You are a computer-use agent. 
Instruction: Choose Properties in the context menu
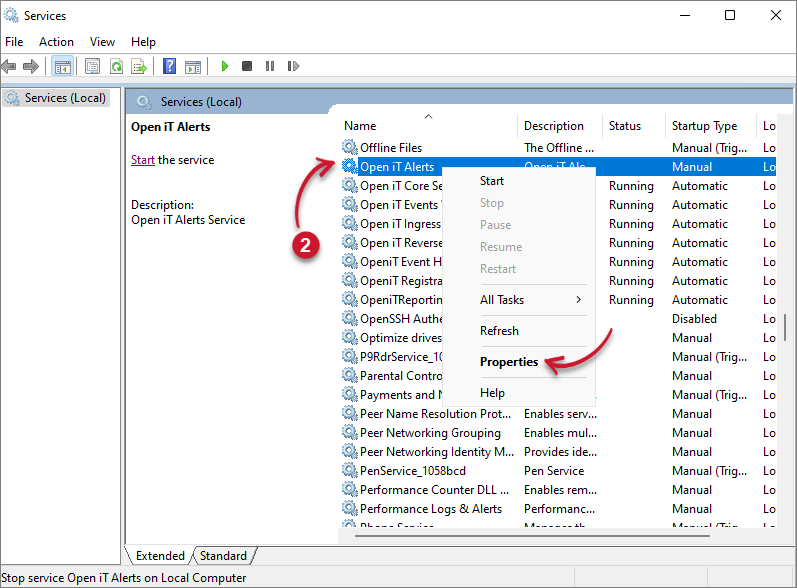(509, 362)
